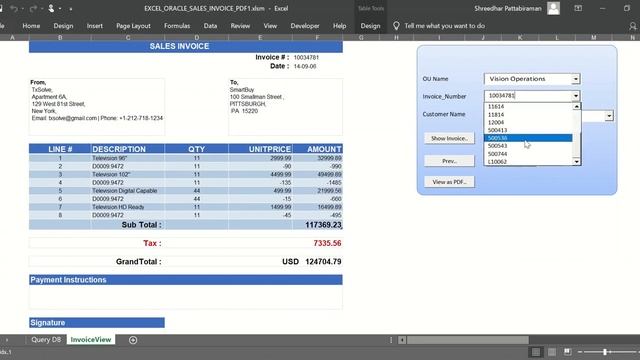The height and width of the screenshot is (360, 640).
Task: Select invoice 500413 in the list
Action: [528, 130]
